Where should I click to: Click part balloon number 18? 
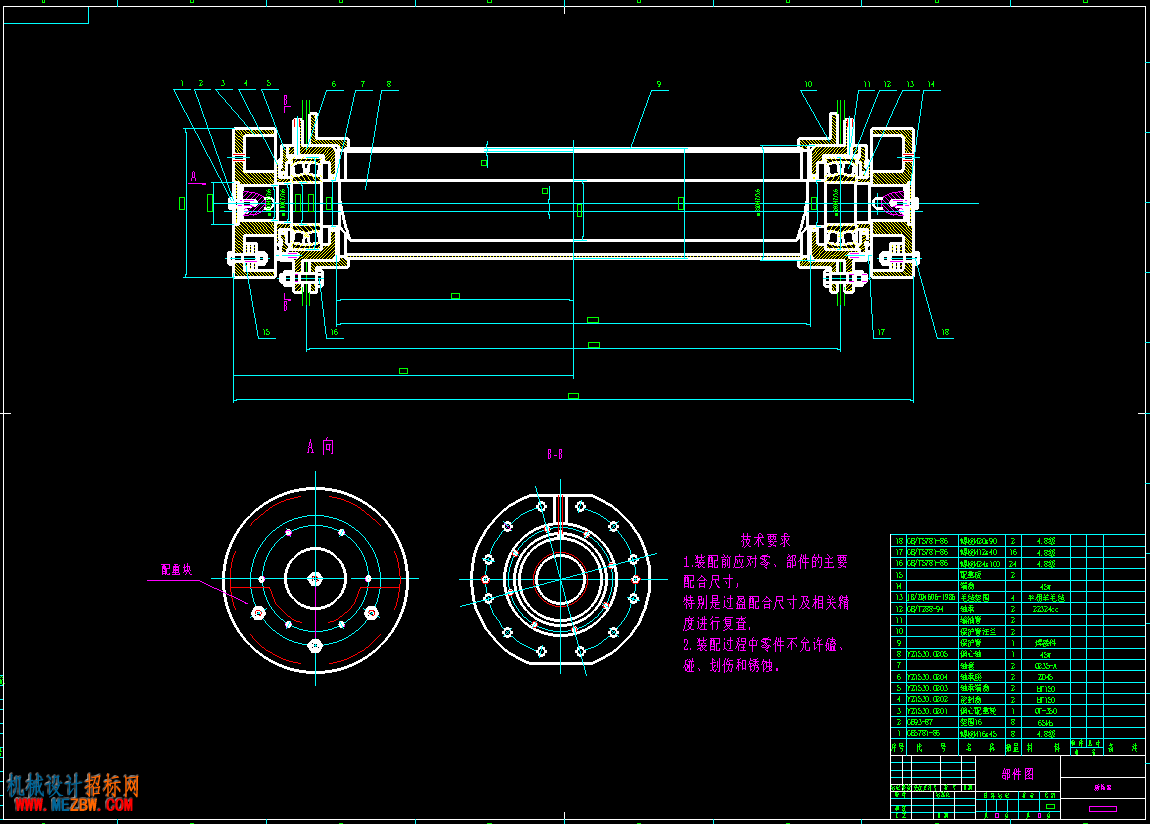click(x=945, y=332)
